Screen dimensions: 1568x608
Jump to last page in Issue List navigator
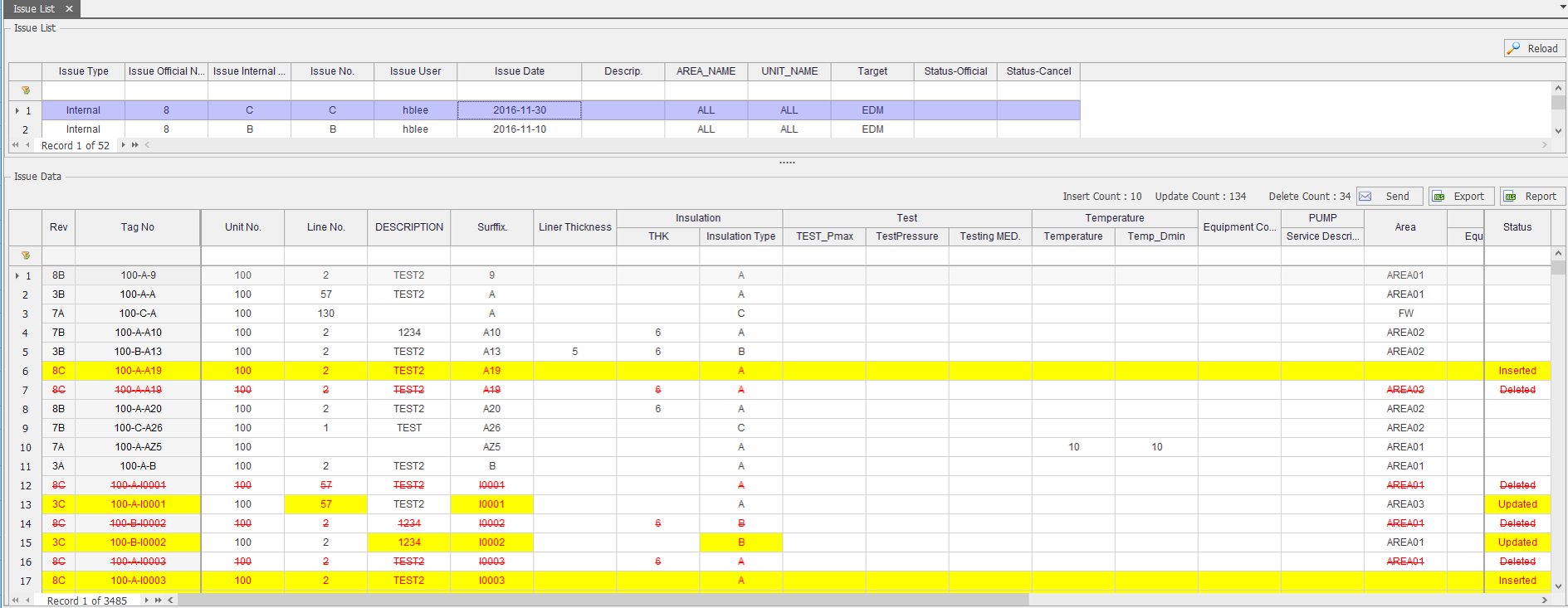[x=135, y=145]
